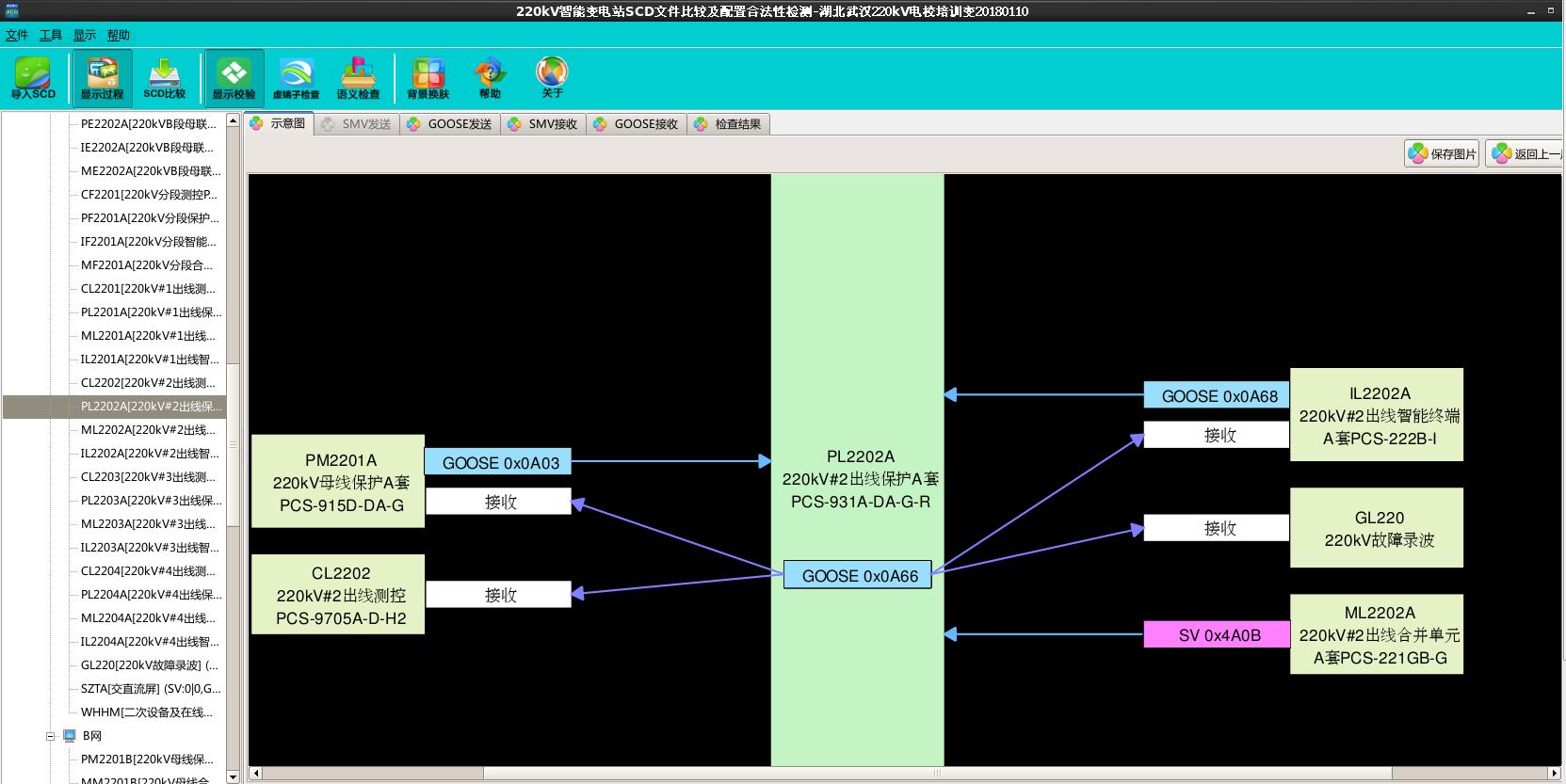Open the 工具 menu

(51, 36)
